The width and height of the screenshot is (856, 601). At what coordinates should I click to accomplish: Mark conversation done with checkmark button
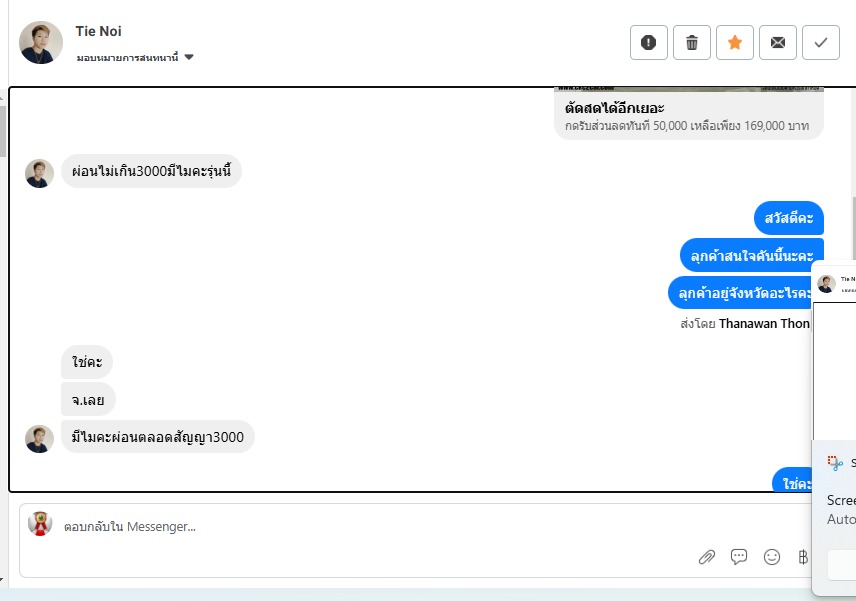(821, 42)
